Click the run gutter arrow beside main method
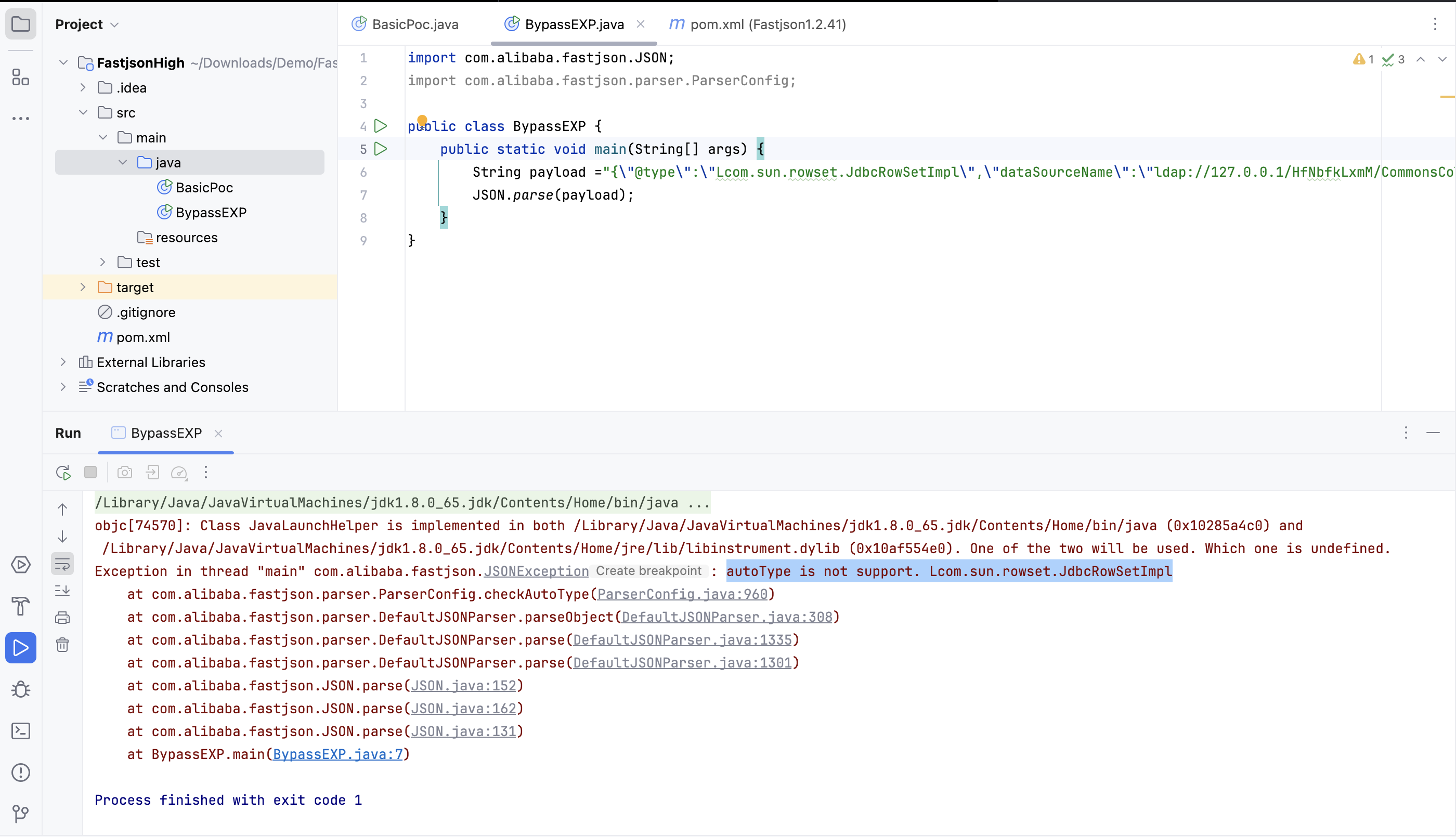 (381, 149)
